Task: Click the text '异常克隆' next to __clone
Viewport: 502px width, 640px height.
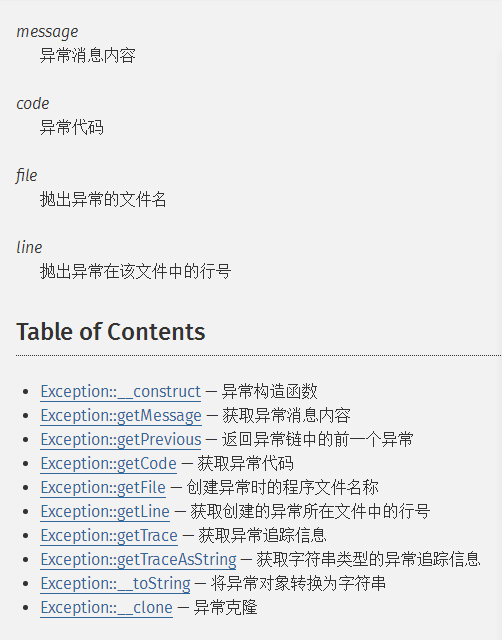Action: click(x=225, y=608)
